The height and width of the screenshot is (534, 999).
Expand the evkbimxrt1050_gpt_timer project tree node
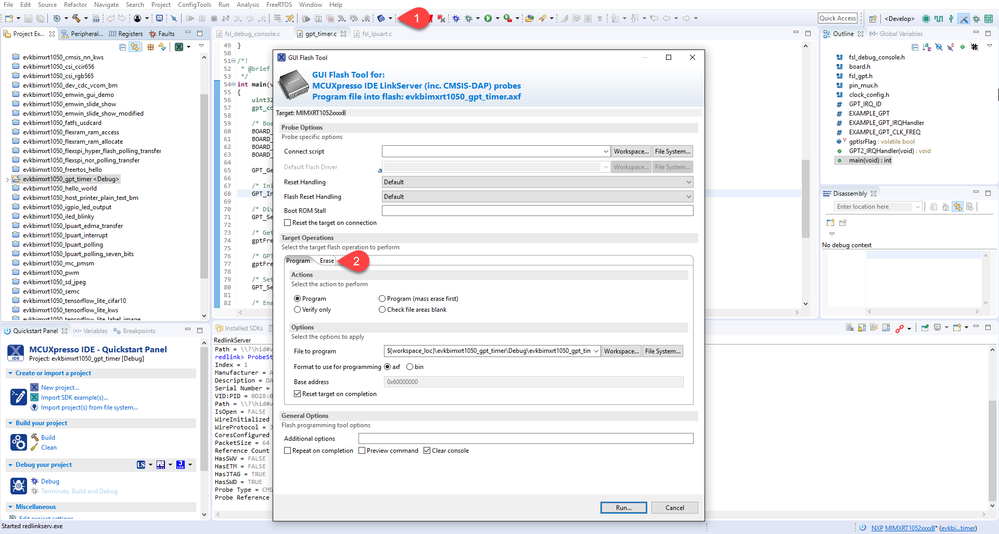click(x=8, y=180)
